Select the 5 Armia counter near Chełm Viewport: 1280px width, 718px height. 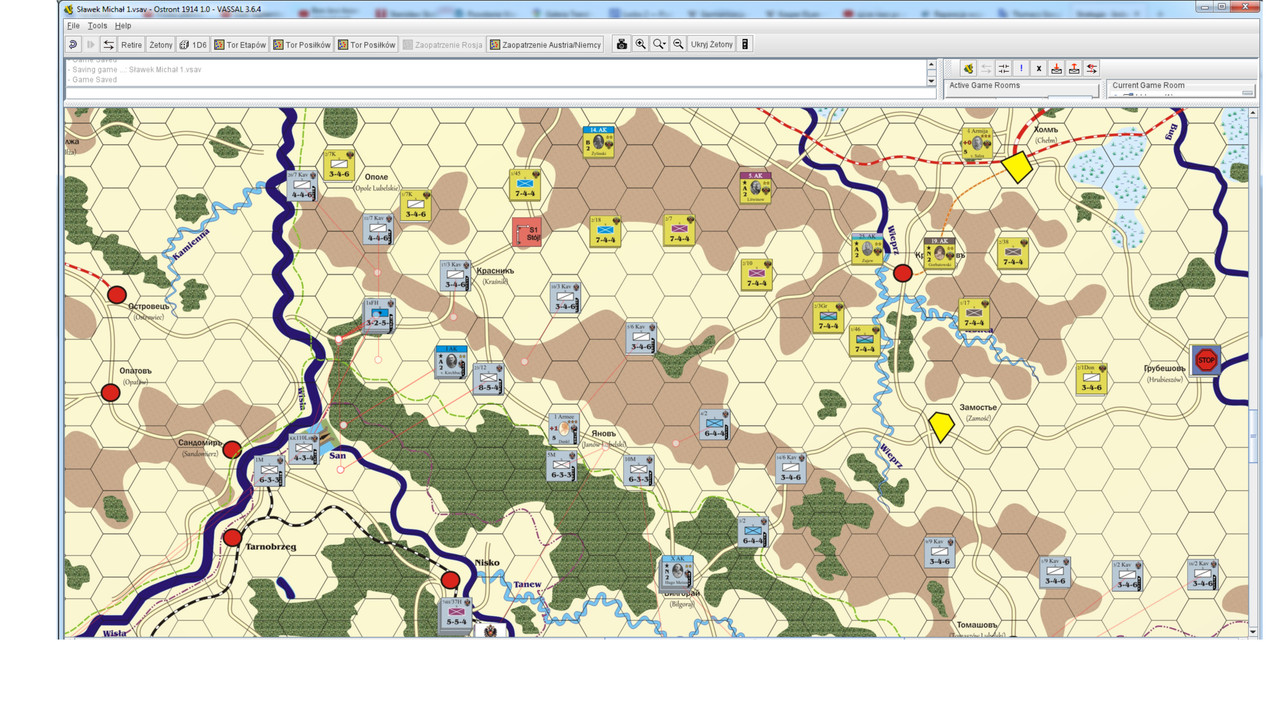(x=977, y=143)
